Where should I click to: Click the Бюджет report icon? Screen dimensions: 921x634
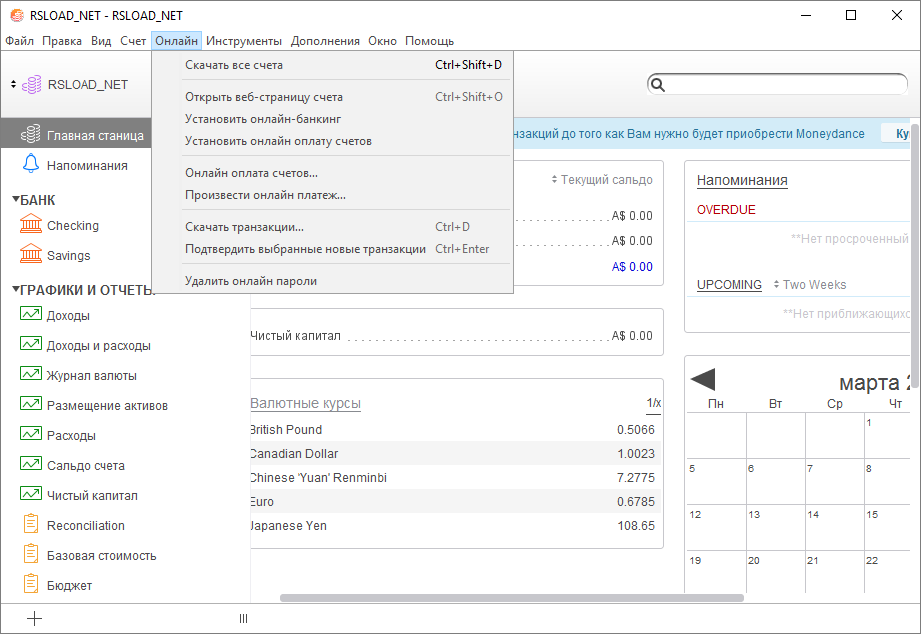click(31, 585)
